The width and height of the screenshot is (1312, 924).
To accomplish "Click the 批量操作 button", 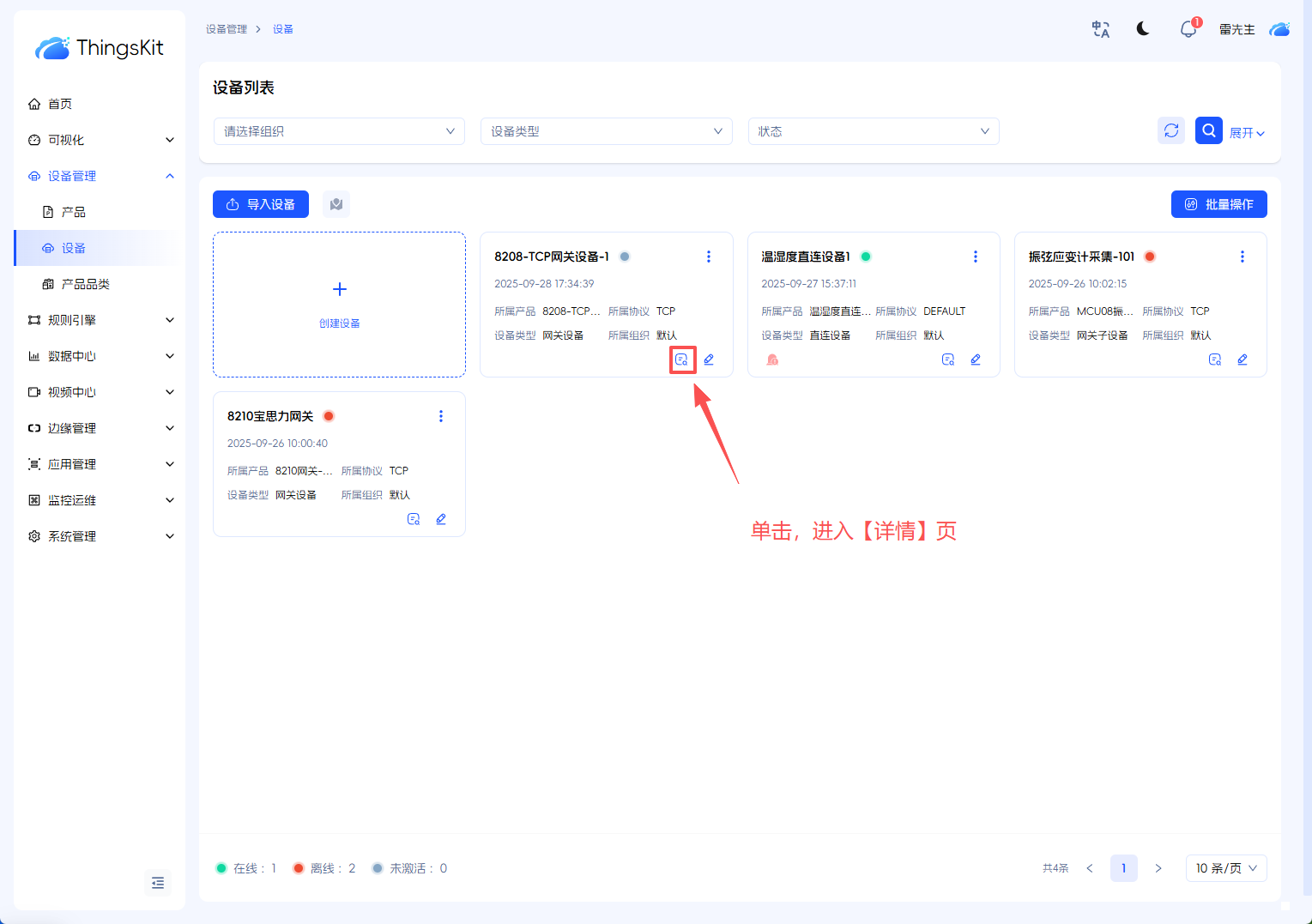I will click(1218, 204).
